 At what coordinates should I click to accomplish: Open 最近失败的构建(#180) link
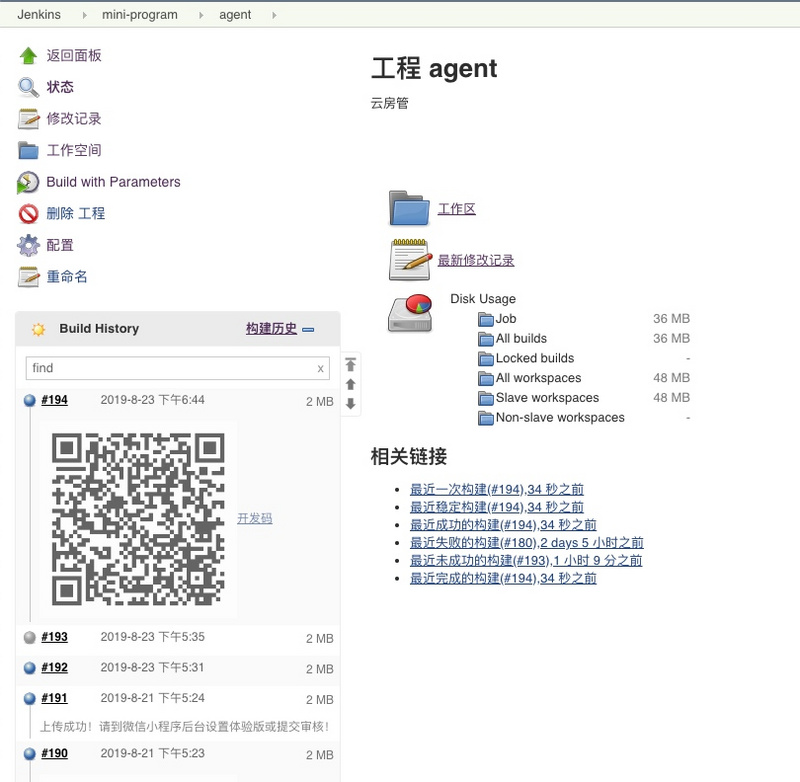474,542
